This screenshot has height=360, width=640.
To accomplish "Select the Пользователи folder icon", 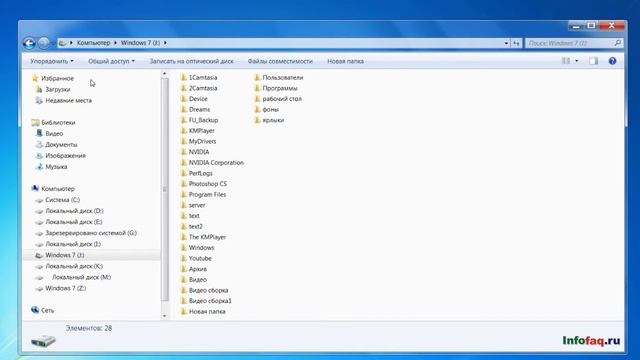I will pyautogui.click(x=257, y=77).
